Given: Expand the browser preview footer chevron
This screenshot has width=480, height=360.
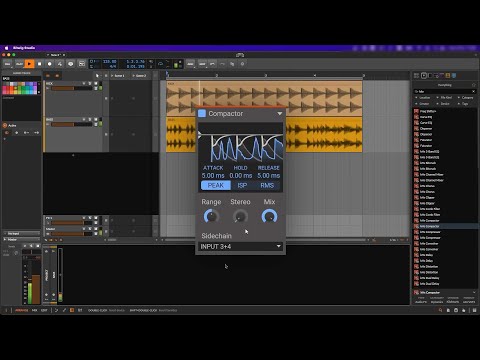Looking at the screenshot, I should 474,292.
